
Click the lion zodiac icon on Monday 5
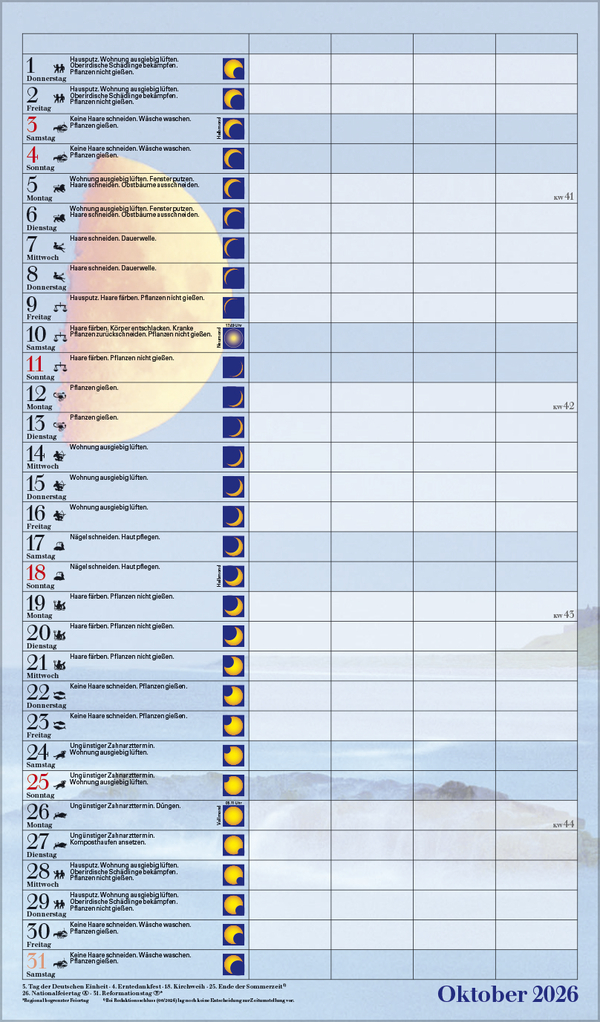(x=60, y=188)
